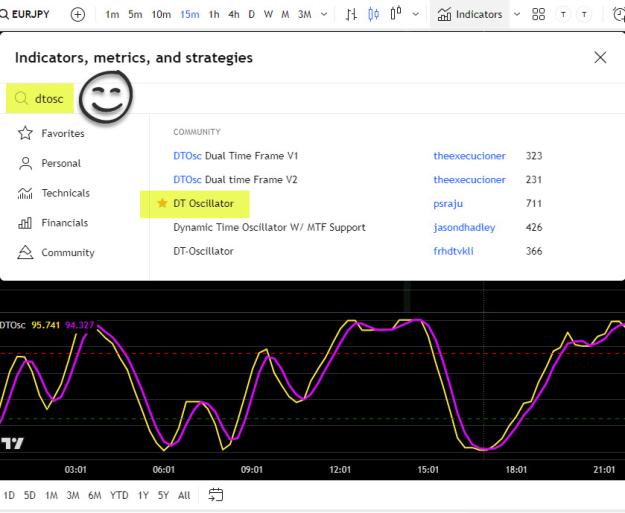The image size is (625, 513).
Task: Expand the indicators favorites dropdown arrow
Action: pyautogui.click(x=517, y=15)
